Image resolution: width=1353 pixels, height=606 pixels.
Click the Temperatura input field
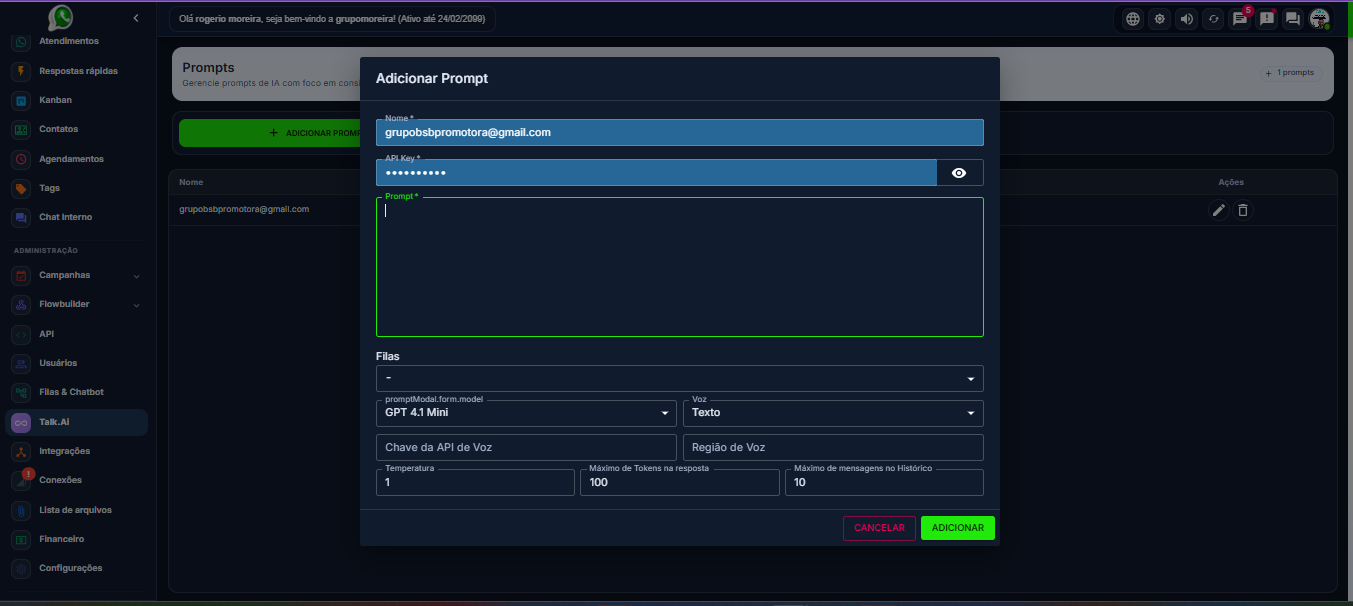[x=475, y=483]
